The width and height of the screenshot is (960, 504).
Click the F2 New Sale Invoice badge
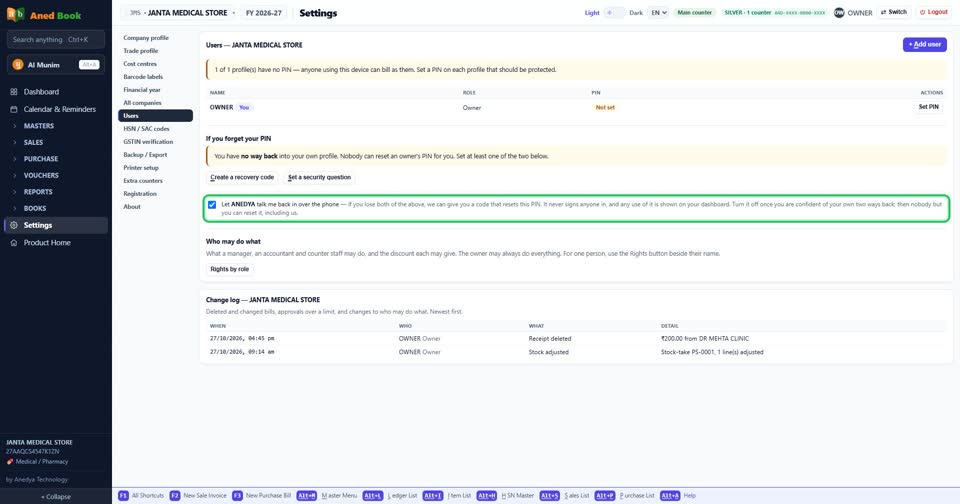point(174,495)
